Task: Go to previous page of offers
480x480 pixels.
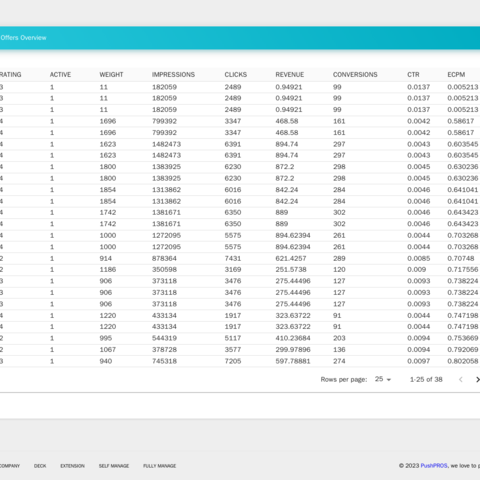Action: 461,379
